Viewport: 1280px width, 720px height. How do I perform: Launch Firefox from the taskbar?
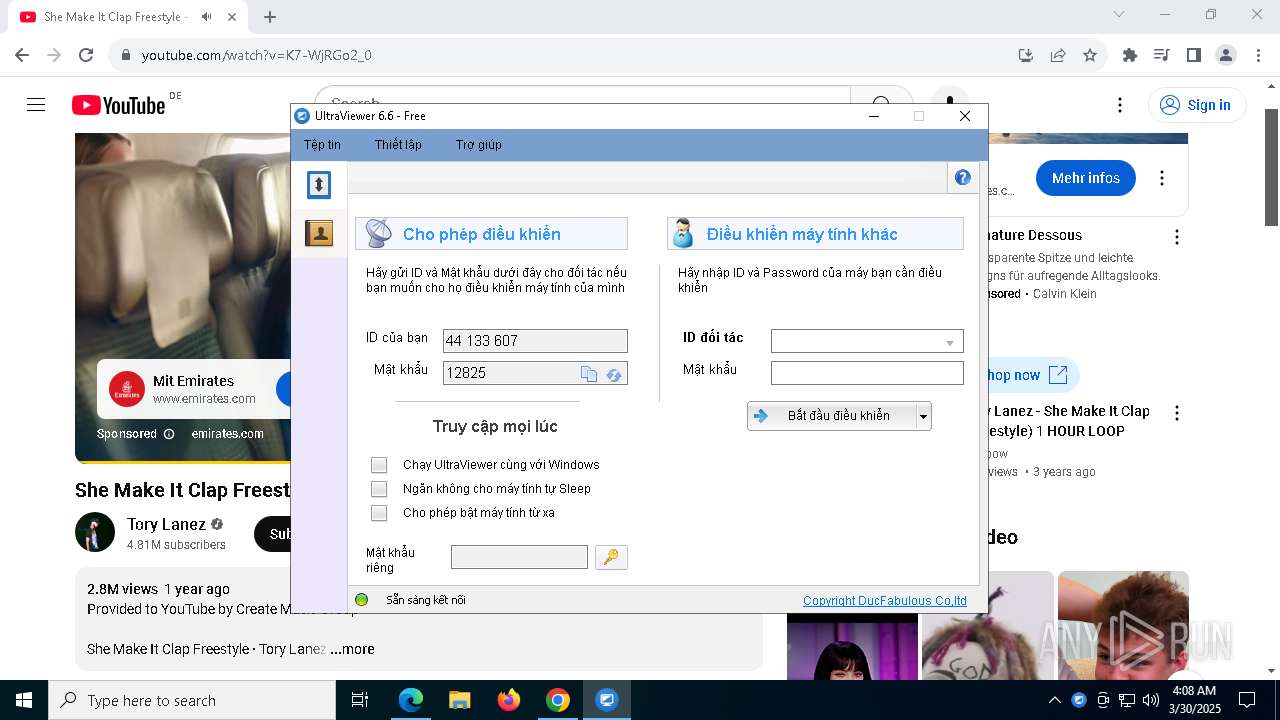click(x=509, y=700)
